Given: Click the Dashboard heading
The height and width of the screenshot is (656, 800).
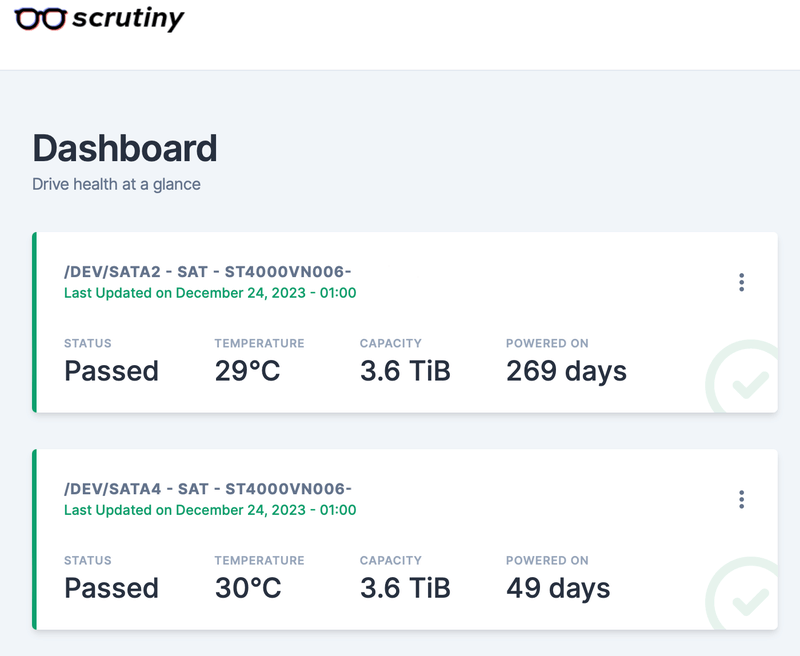Looking at the screenshot, I should click(125, 148).
